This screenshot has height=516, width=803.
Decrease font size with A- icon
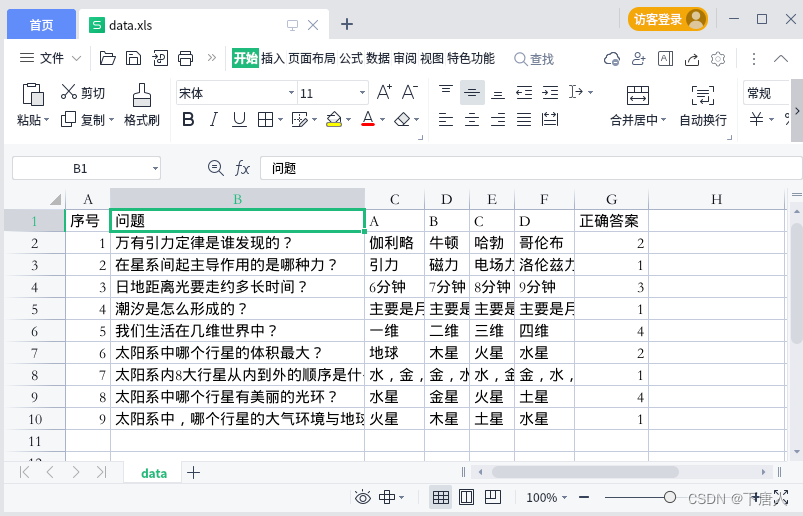[410, 92]
